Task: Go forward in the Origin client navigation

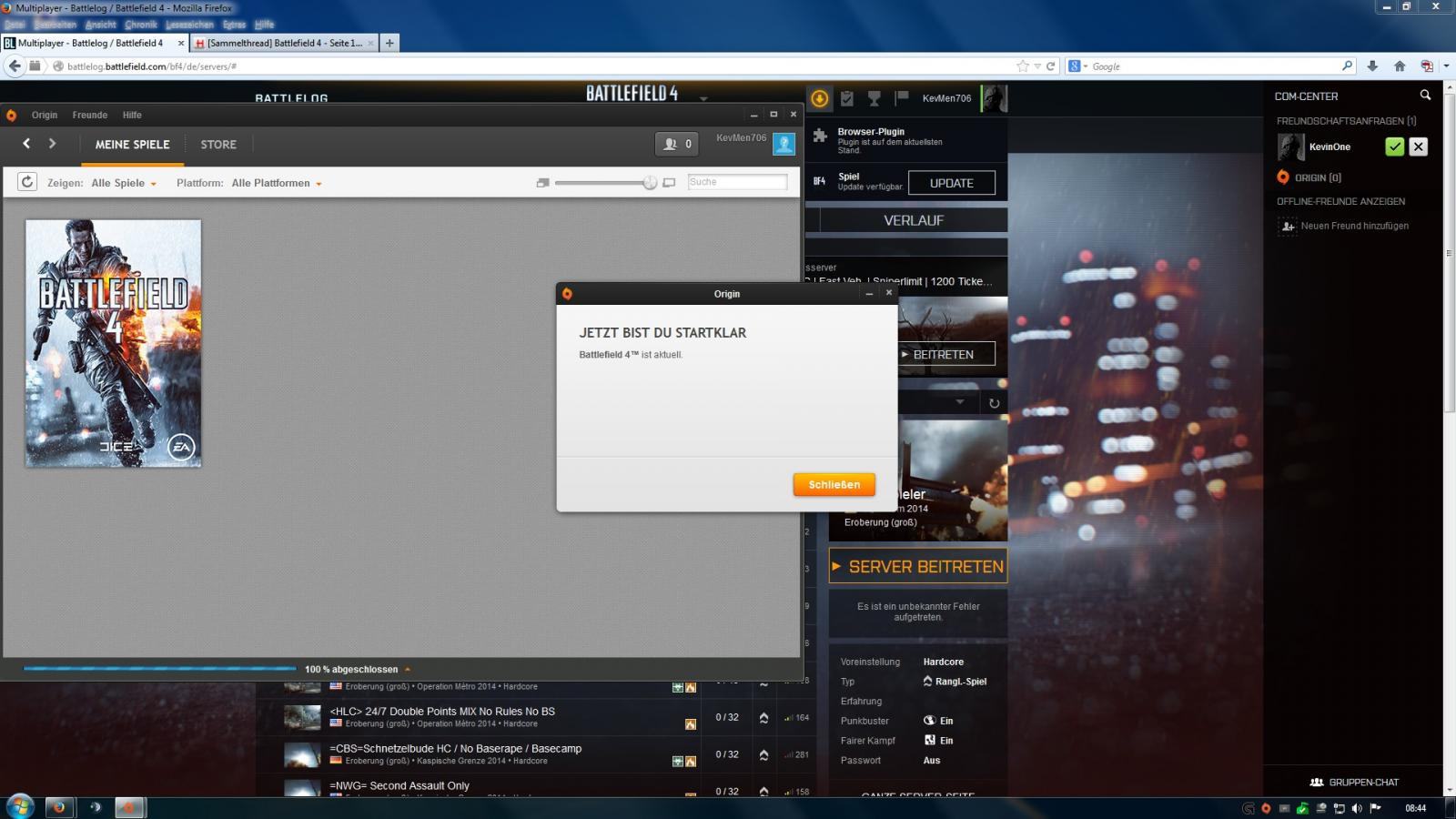Action: coord(52,144)
